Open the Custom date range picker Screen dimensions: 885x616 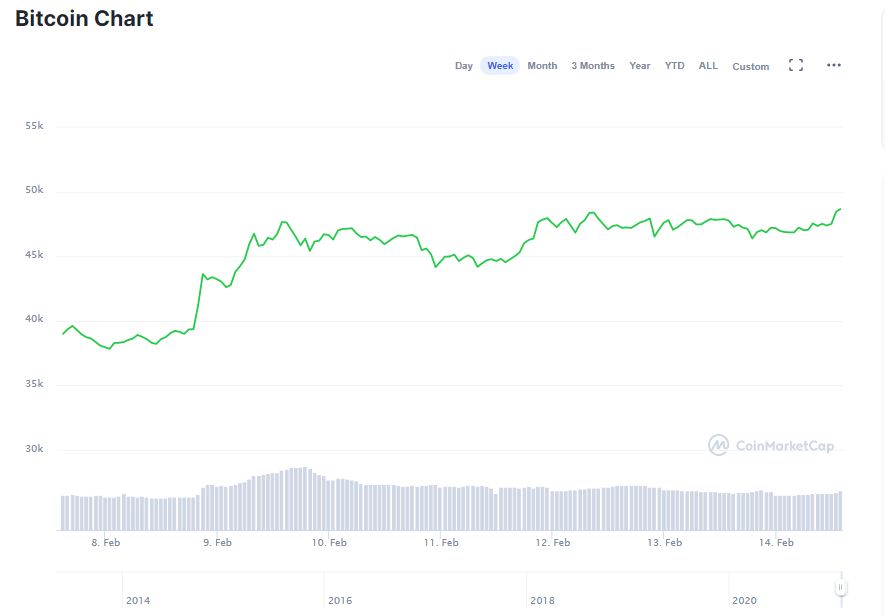click(751, 67)
